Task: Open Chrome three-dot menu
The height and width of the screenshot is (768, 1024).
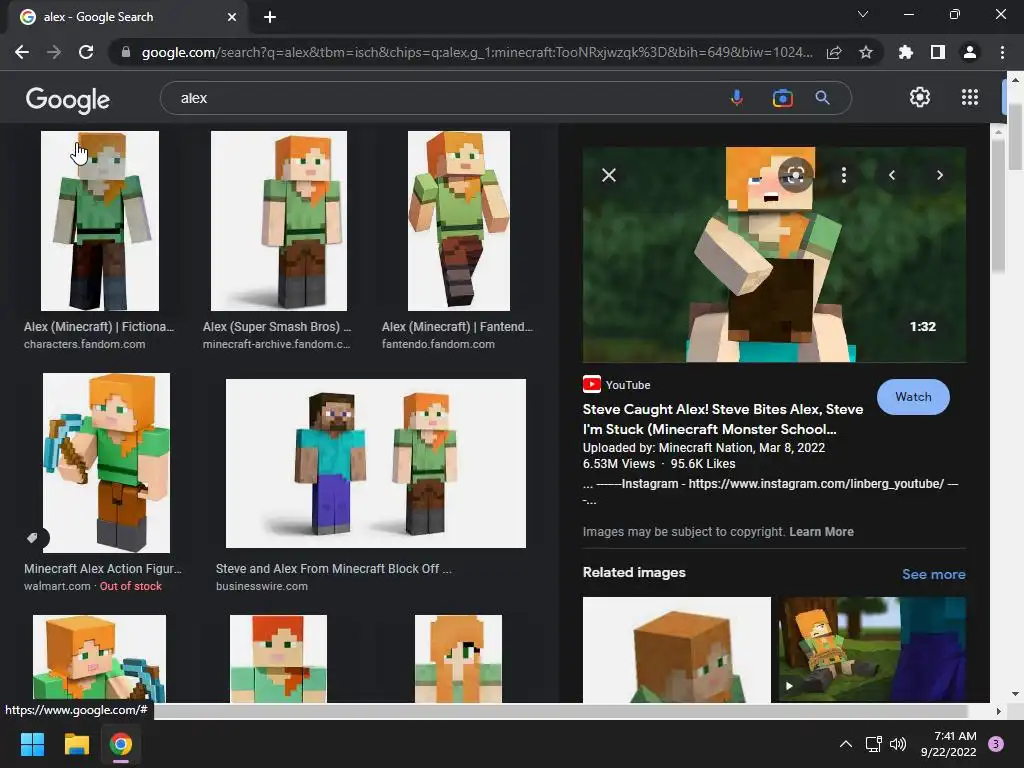Action: tap(1002, 52)
